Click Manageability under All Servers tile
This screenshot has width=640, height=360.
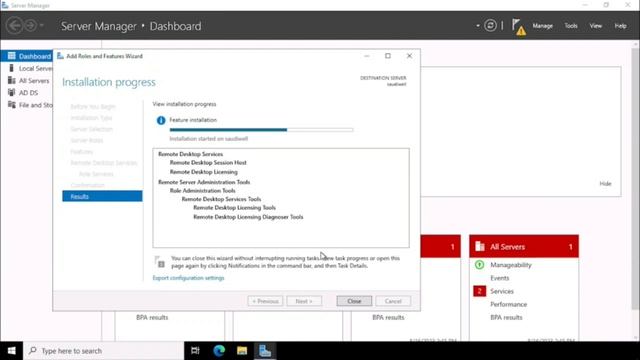tap(511, 265)
